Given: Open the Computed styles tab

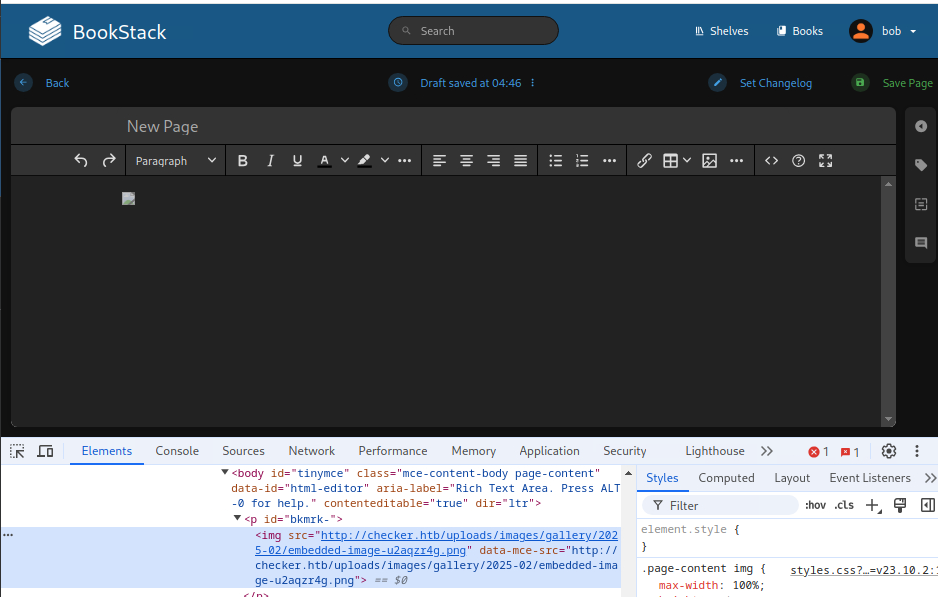Looking at the screenshot, I should point(726,478).
